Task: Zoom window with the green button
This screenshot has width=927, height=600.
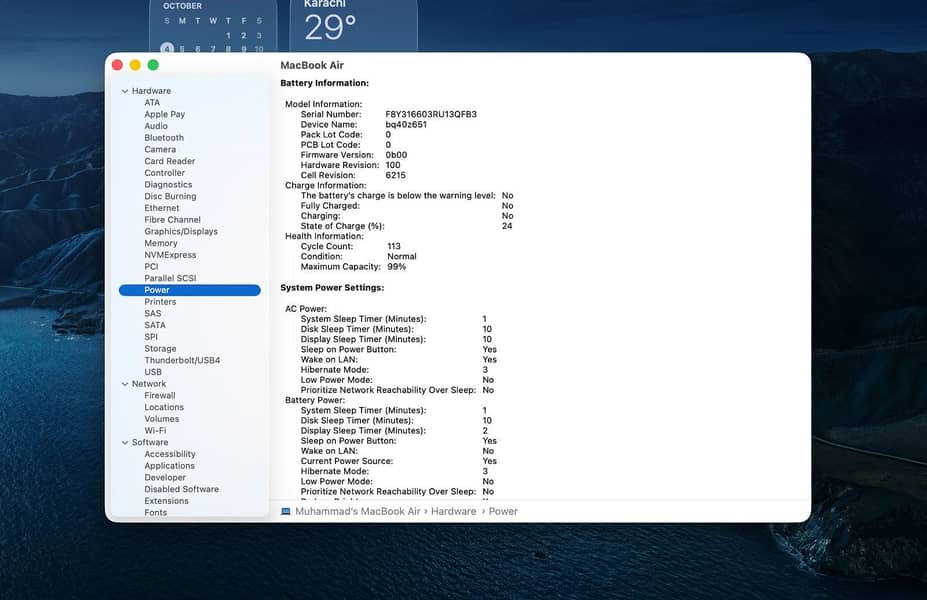Action: (x=153, y=65)
